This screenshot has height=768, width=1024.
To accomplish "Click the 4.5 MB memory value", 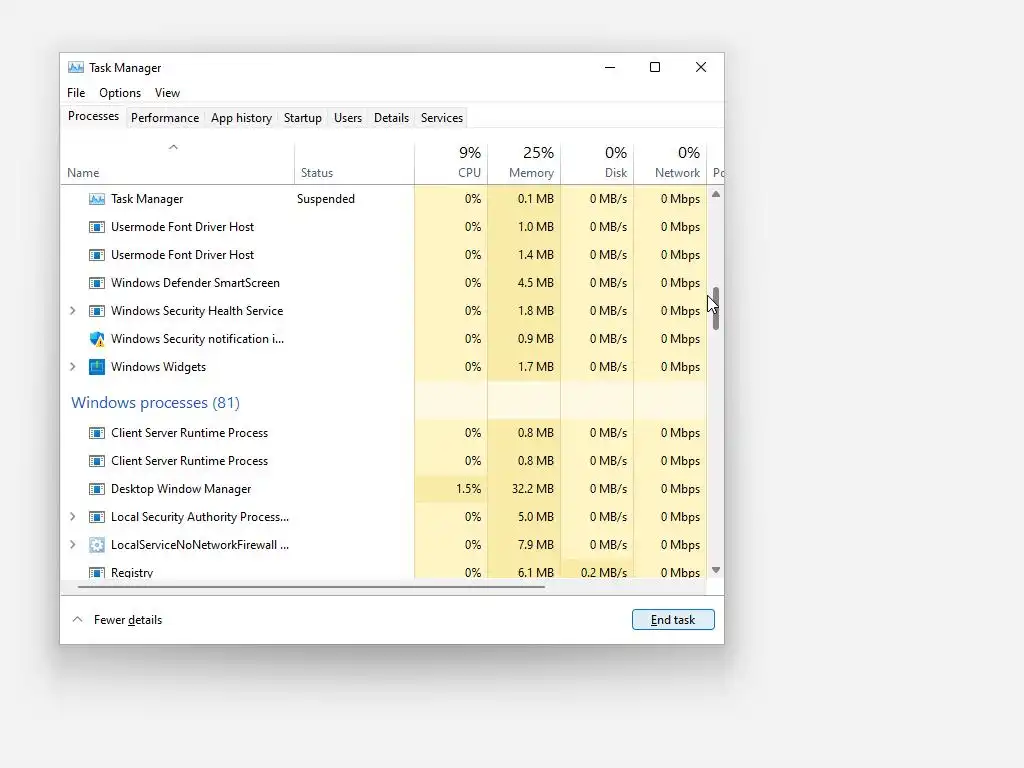I will (536, 283).
